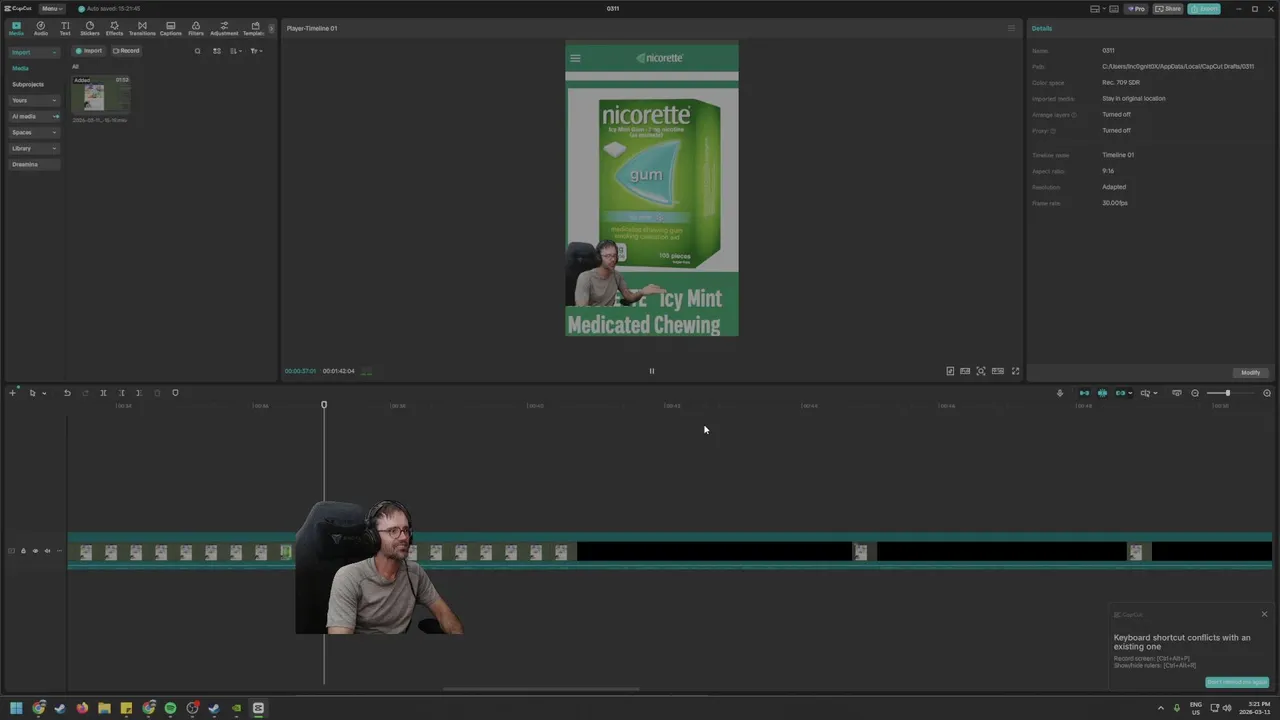Open the Transitions tab
Image resolution: width=1280 pixels, height=720 pixels.
tap(142, 28)
